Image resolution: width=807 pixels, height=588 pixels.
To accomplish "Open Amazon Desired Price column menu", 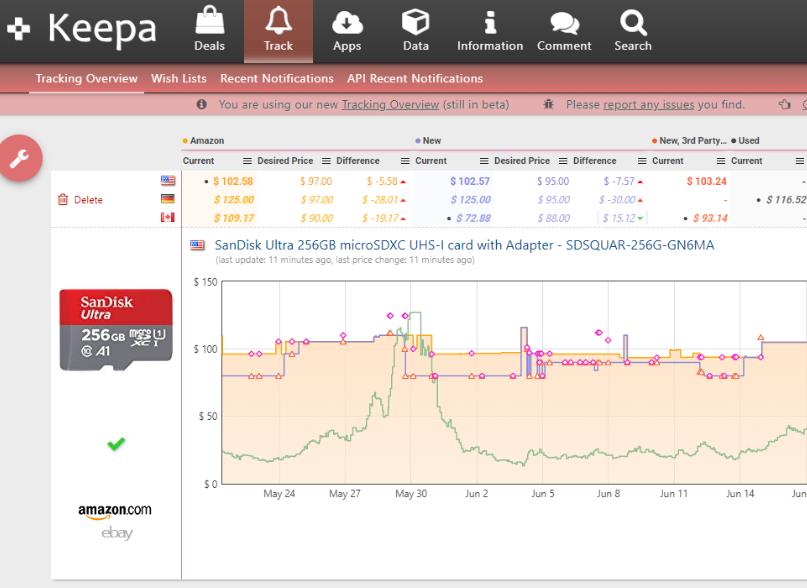I will pos(325,161).
